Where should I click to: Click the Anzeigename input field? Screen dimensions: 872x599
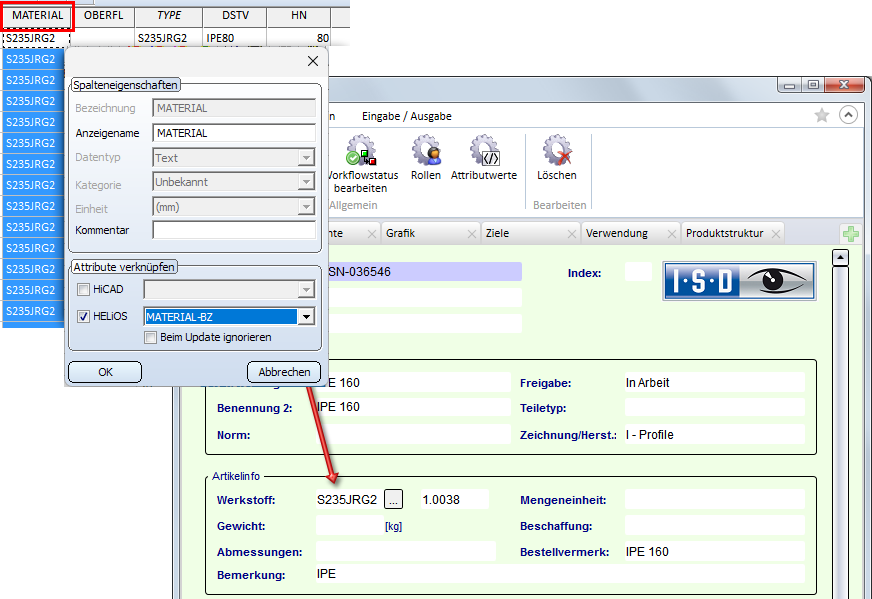point(234,133)
